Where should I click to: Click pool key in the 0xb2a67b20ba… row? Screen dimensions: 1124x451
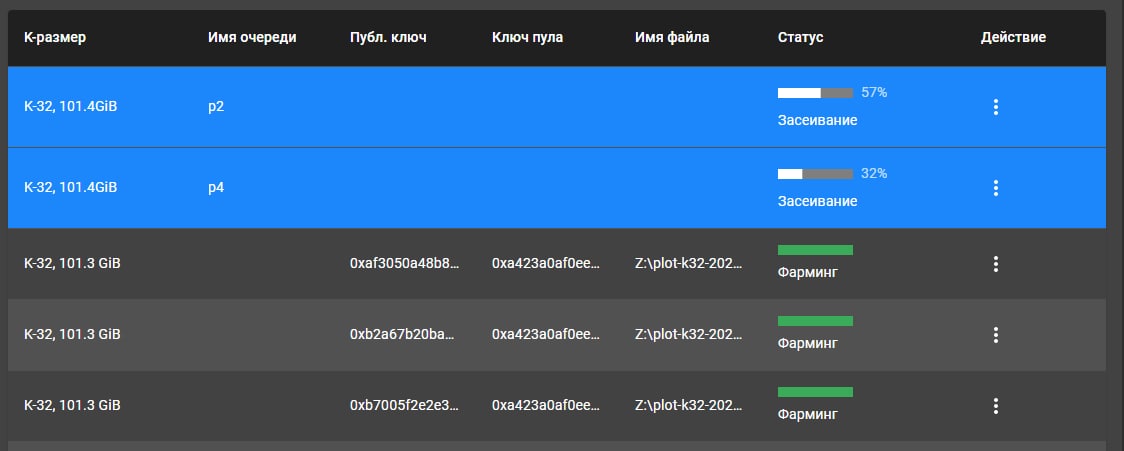546,335
